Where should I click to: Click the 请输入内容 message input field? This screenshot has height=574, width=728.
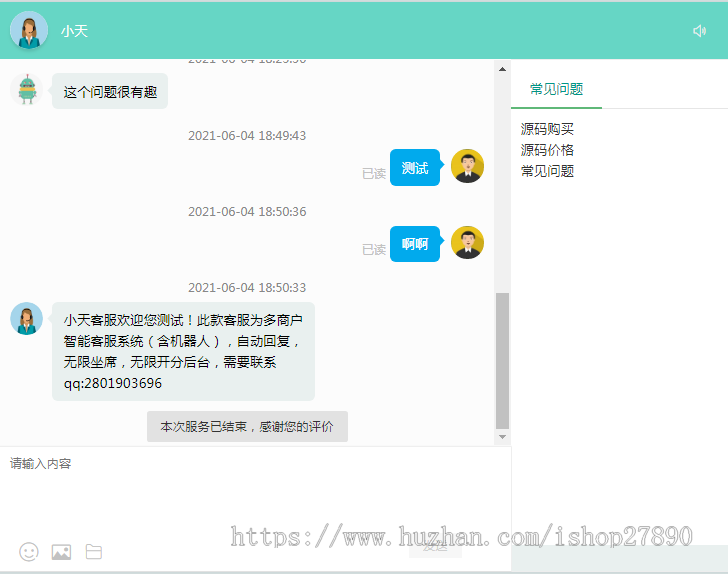[255, 492]
